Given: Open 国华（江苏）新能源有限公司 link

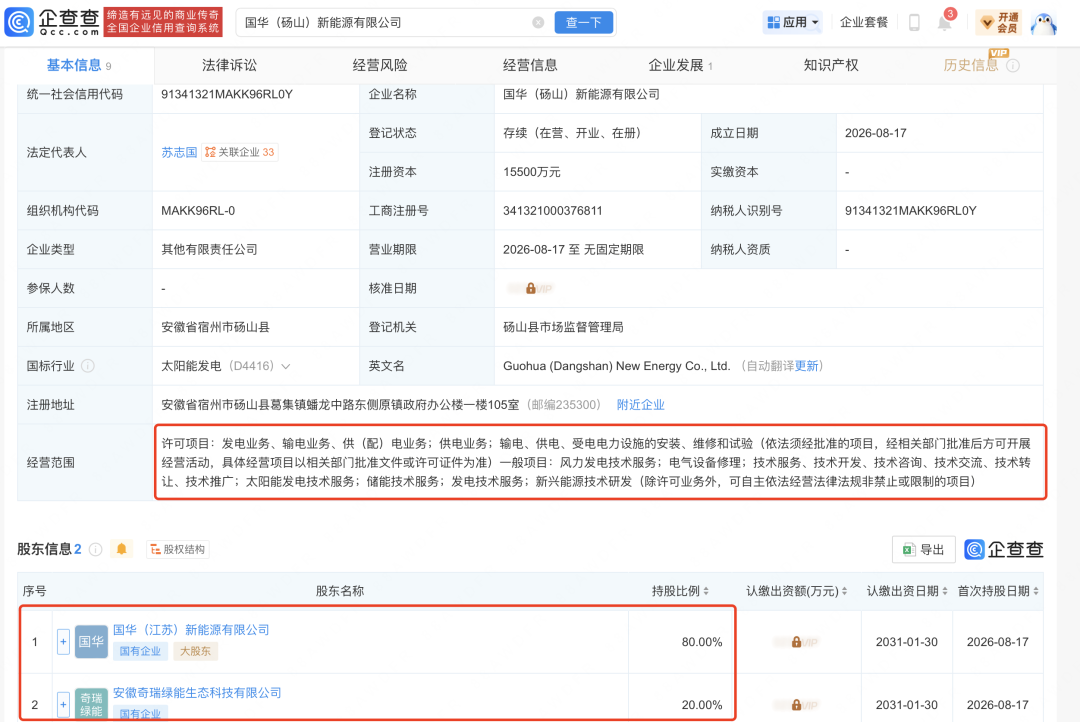Looking at the screenshot, I should [191, 630].
